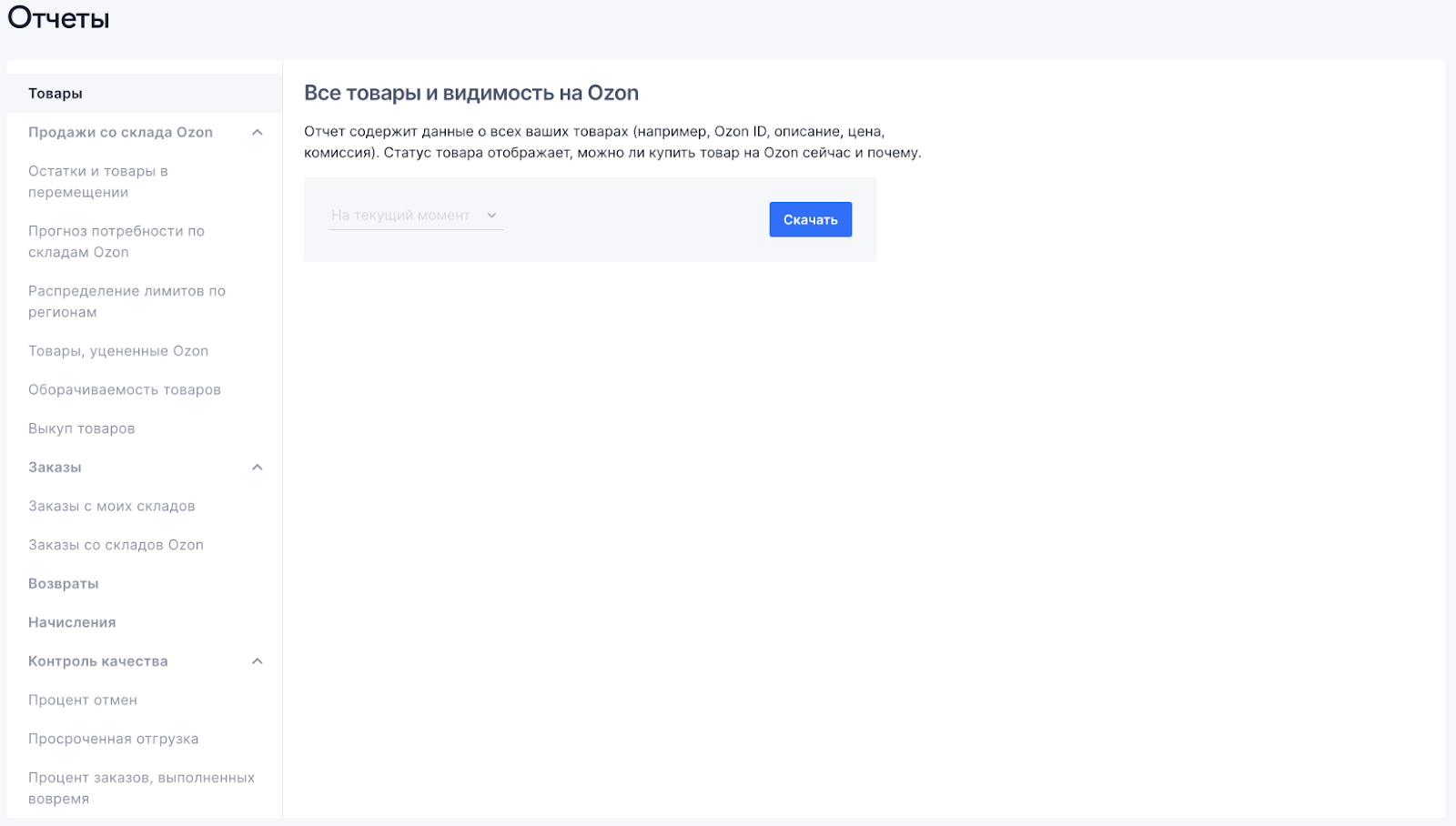Screen dimensions: 1456x826
Task: Open the Просроченная отгрузка report
Action: tap(114, 740)
